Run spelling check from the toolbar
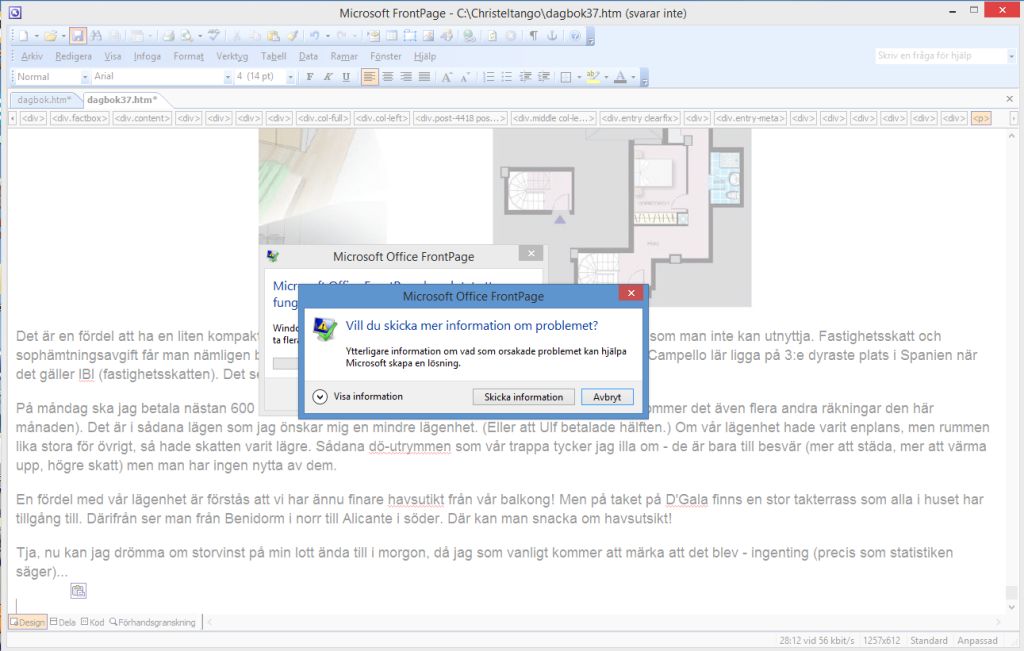1024x651 pixels. coord(214,35)
